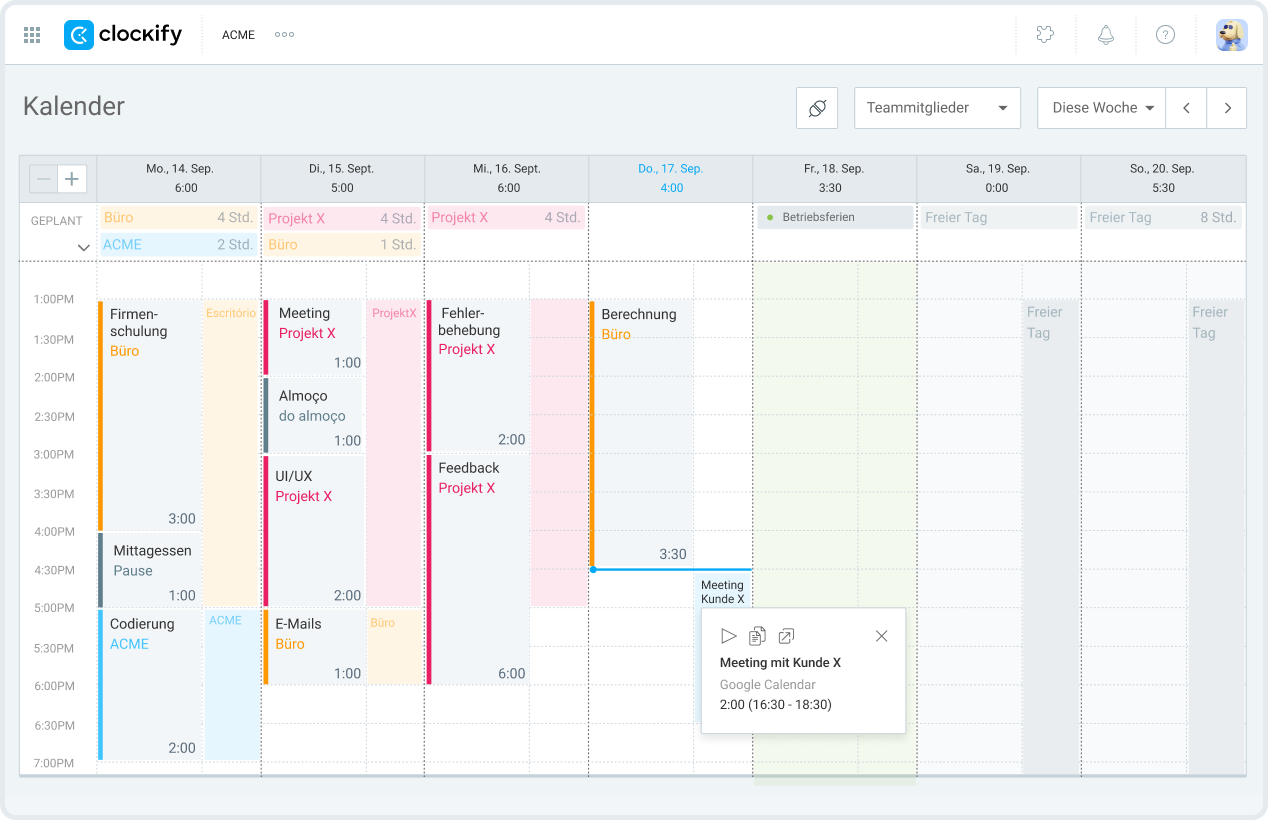
Task: Open Meeting Projekt X entry on Tuesday
Action: [313, 337]
